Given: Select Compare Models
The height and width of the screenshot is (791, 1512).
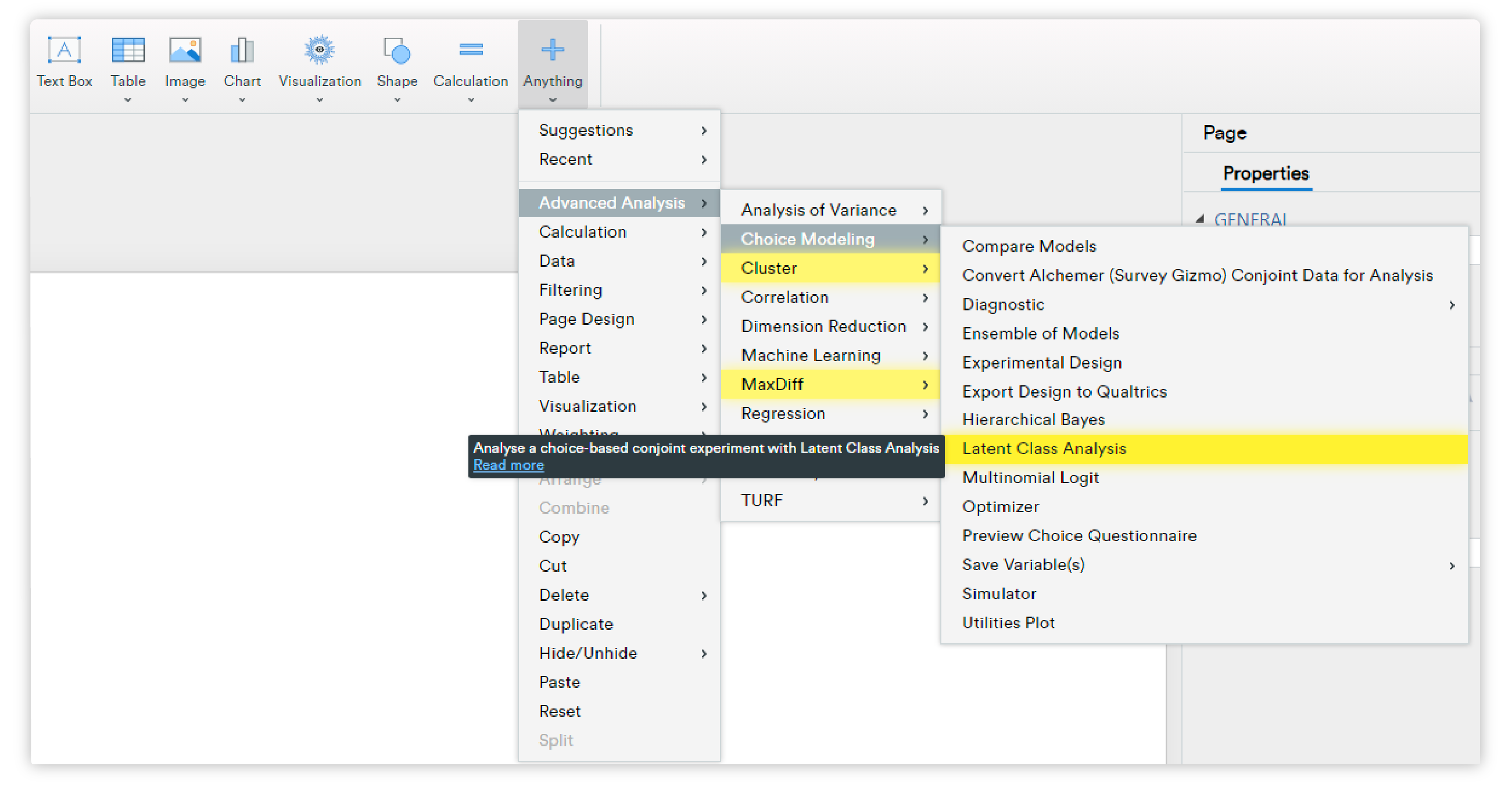Looking at the screenshot, I should (1205, 246).
